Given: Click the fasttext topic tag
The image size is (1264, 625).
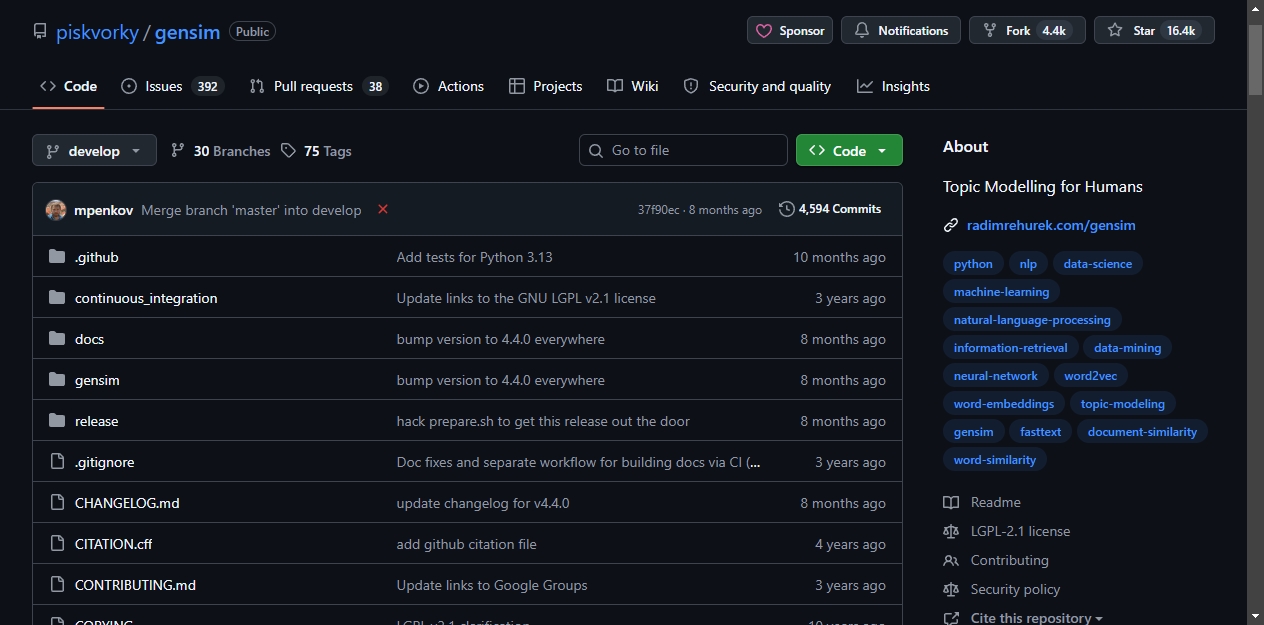Looking at the screenshot, I should coord(1041,432).
